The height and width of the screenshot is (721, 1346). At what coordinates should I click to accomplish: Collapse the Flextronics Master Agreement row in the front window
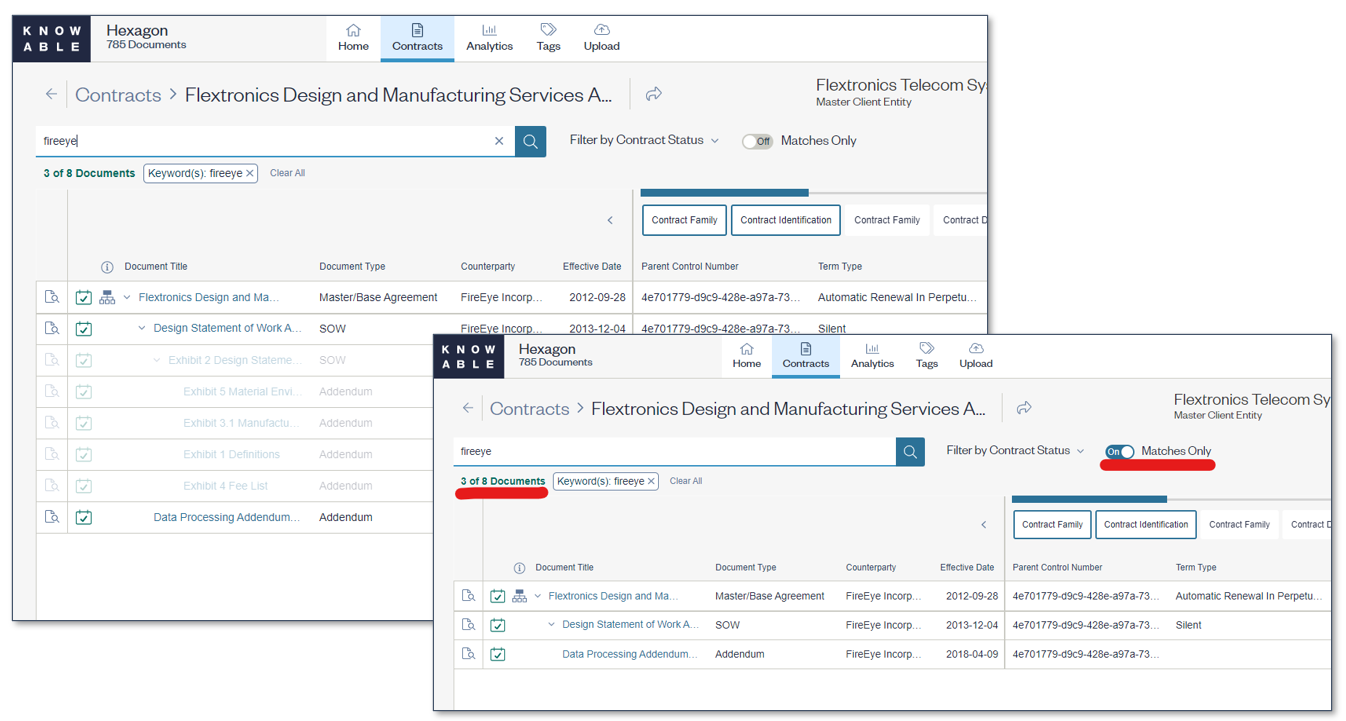pos(538,596)
